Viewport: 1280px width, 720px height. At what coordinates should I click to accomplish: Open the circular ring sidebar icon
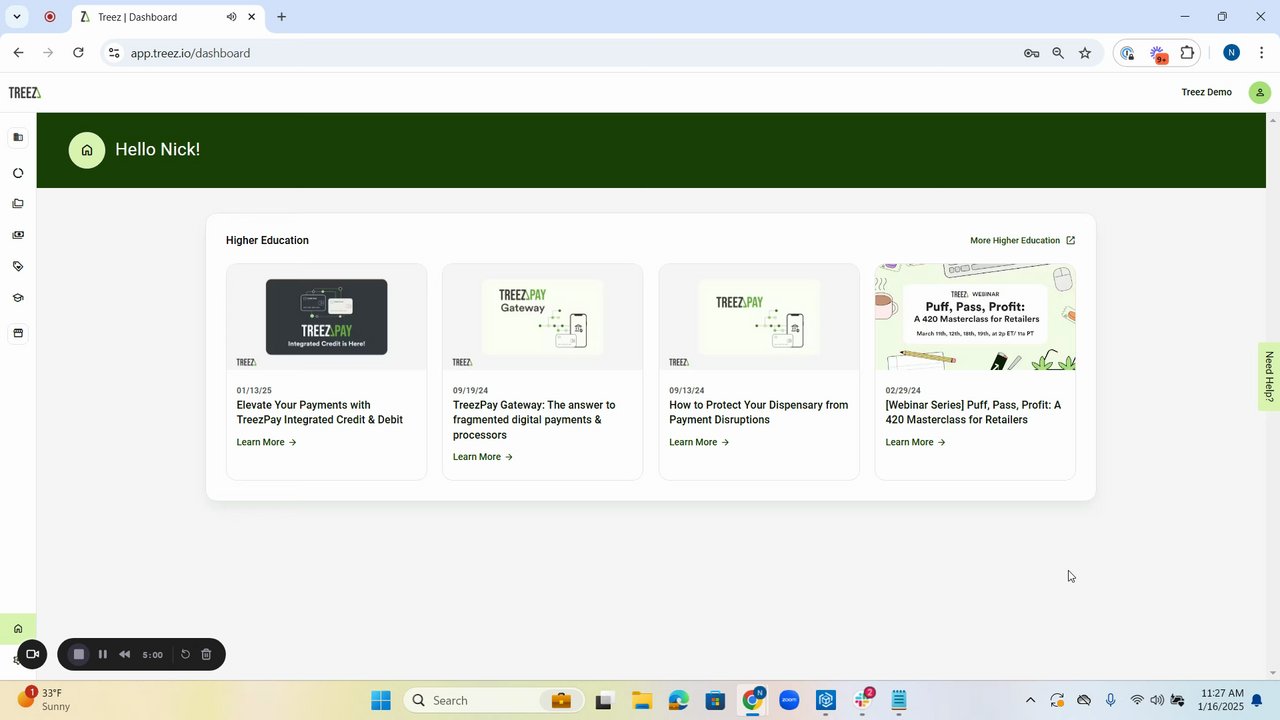pyautogui.click(x=18, y=173)
